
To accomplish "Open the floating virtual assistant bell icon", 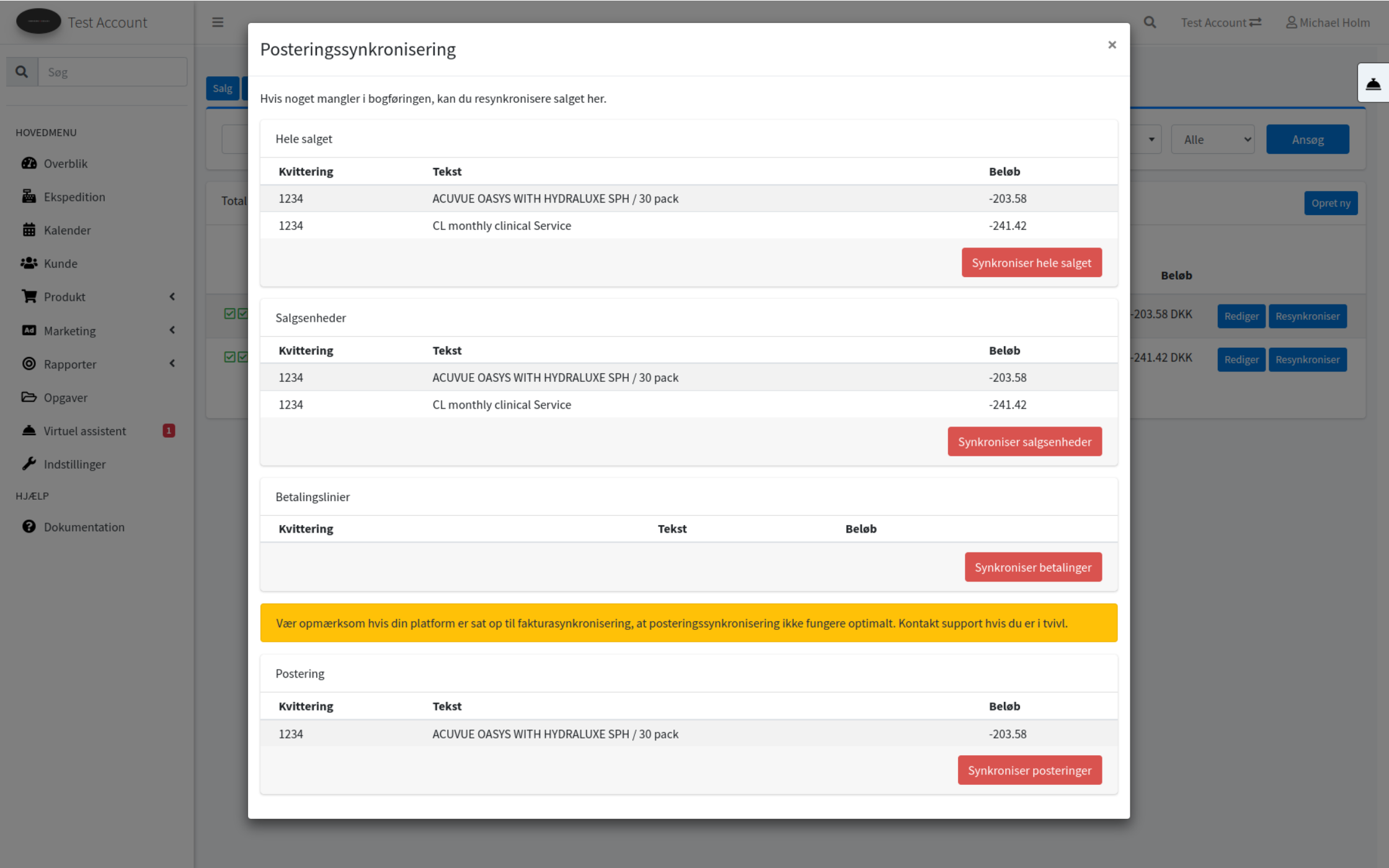I will 1373,84.
